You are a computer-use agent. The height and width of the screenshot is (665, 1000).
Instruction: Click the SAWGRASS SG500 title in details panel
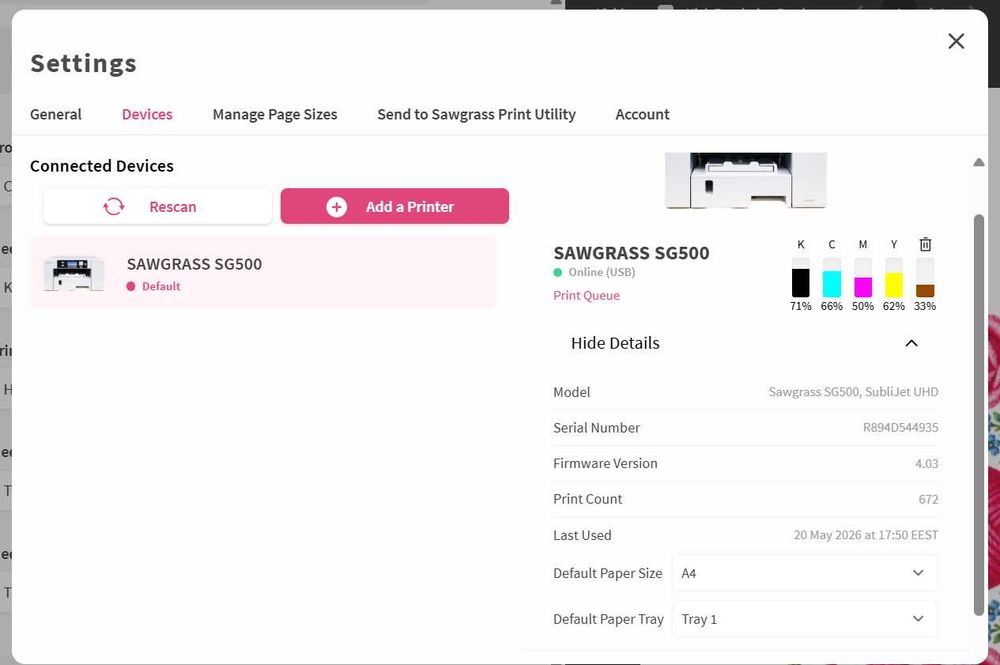[x=631, y=253]
